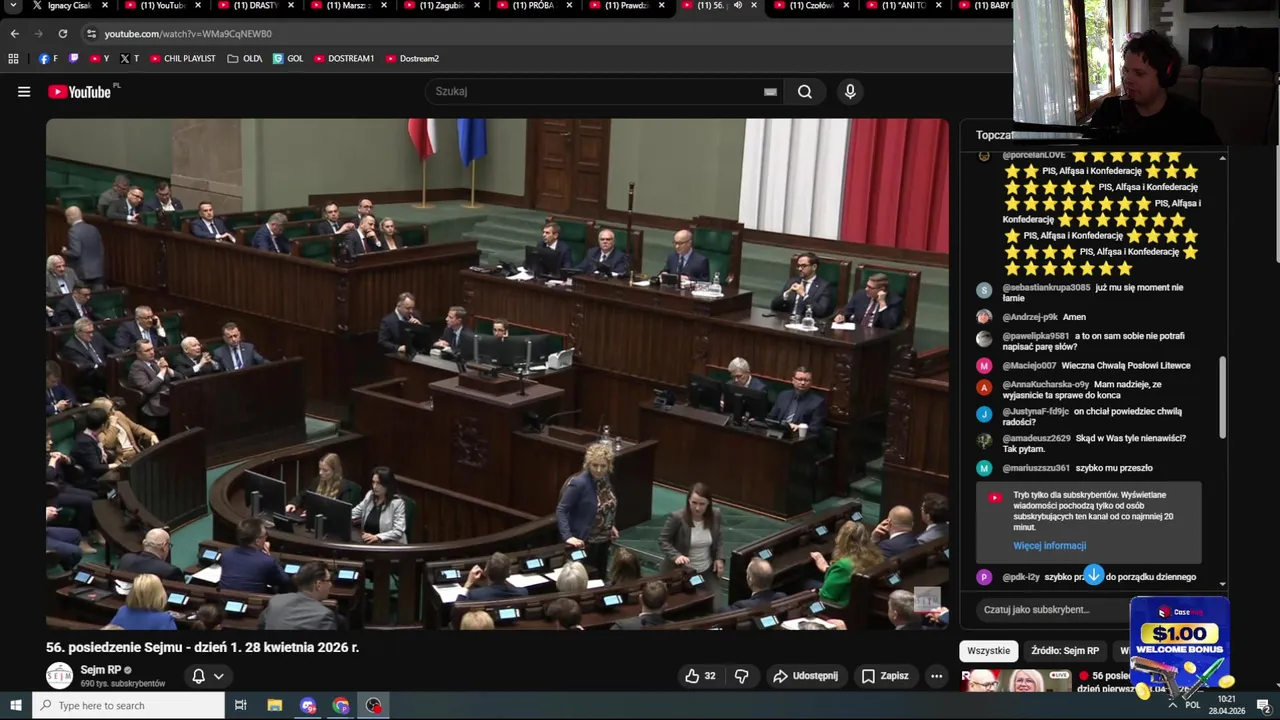
Task: Click the $1.00 Welcome Bonus ad banner
Action: point(1179,646)
